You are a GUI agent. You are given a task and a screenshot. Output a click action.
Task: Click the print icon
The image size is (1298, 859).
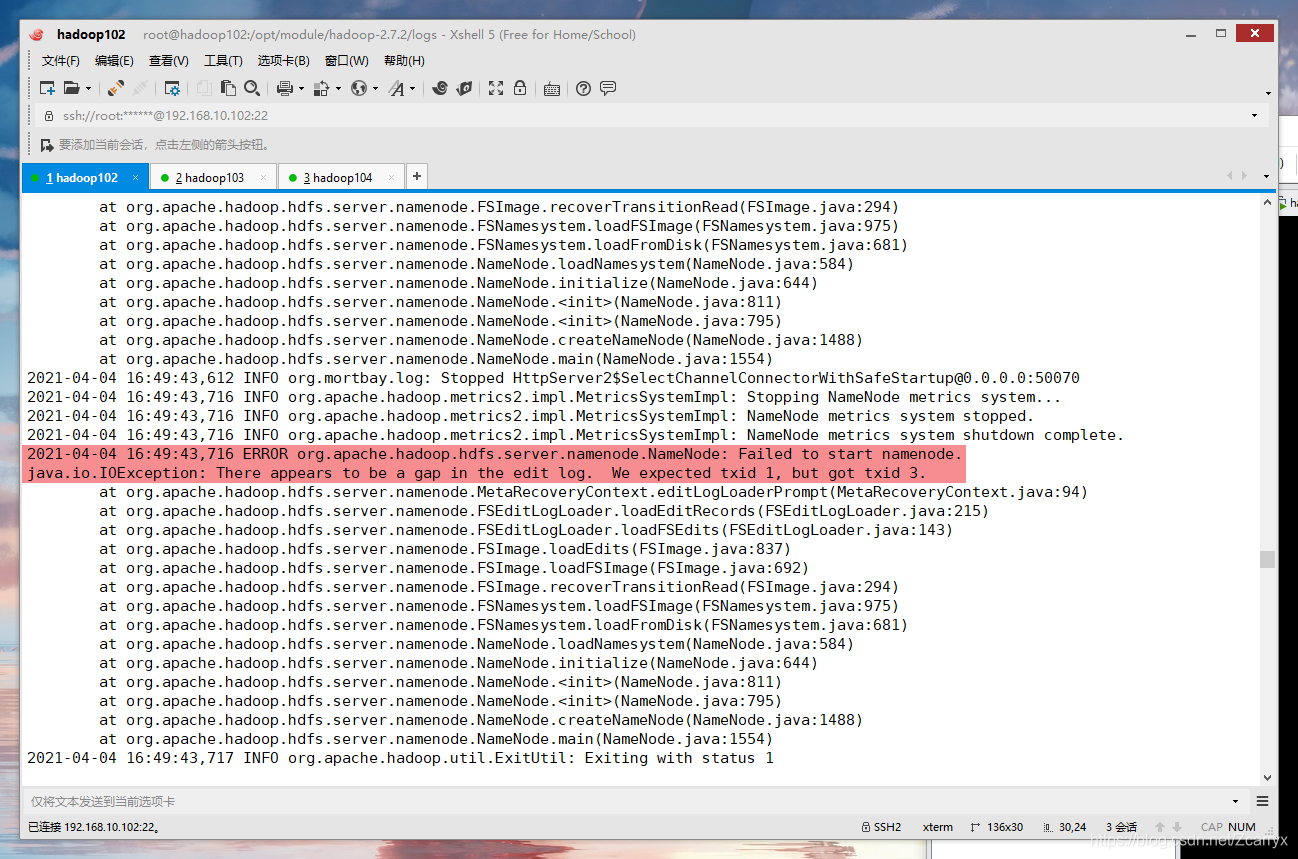(x=284, y=88)
